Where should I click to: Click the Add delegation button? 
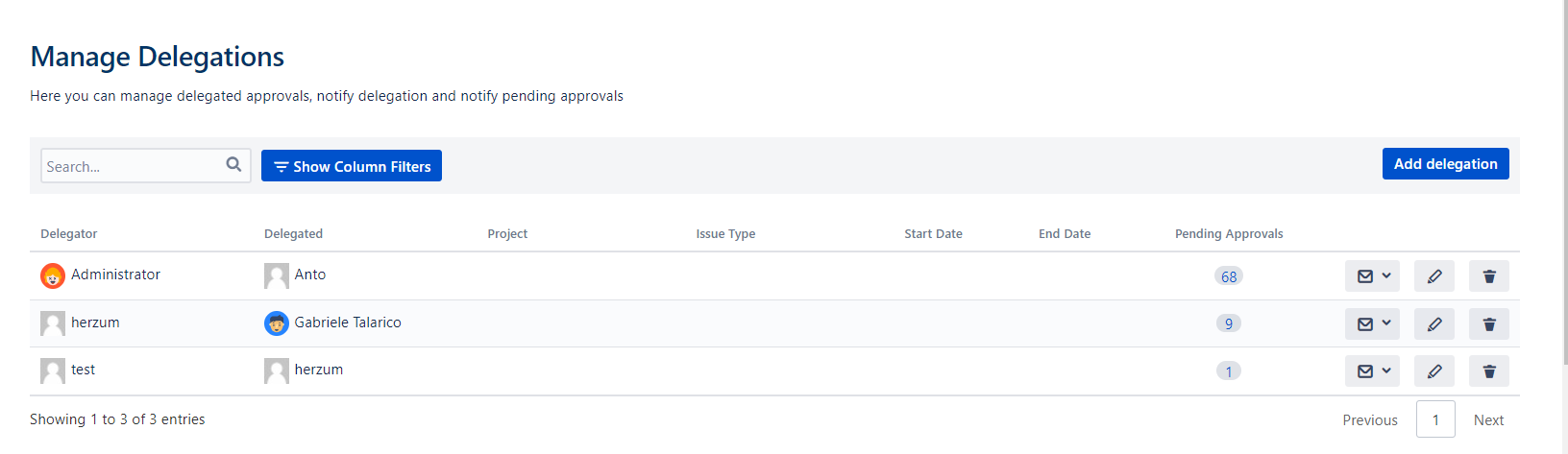(x=1445, y=164)
